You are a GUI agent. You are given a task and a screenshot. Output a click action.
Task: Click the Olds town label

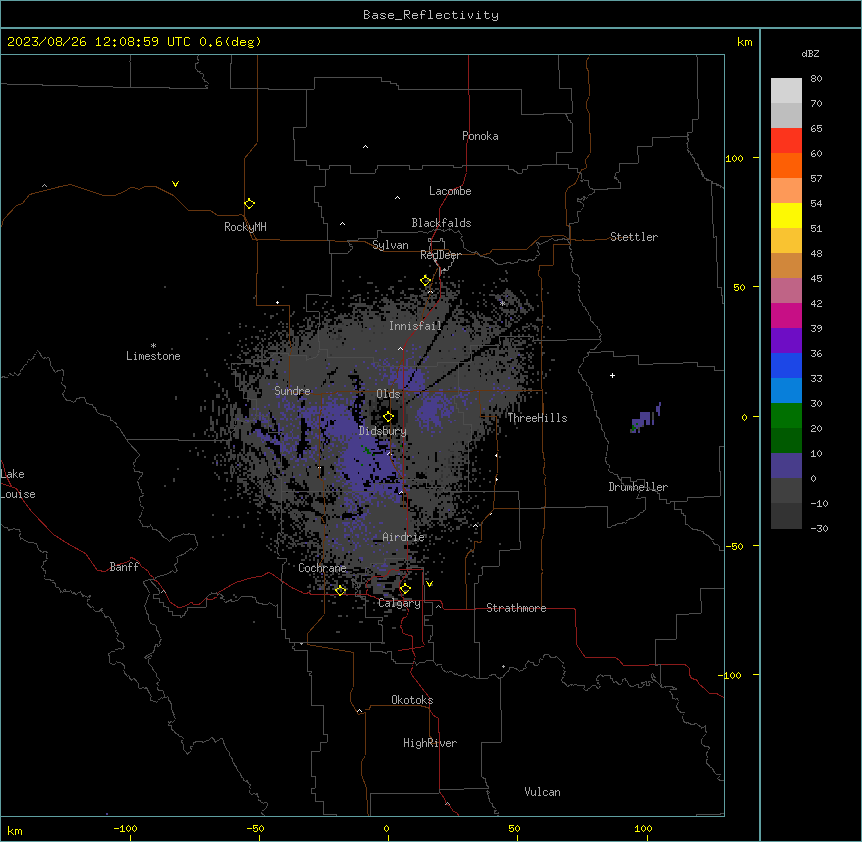388,394
